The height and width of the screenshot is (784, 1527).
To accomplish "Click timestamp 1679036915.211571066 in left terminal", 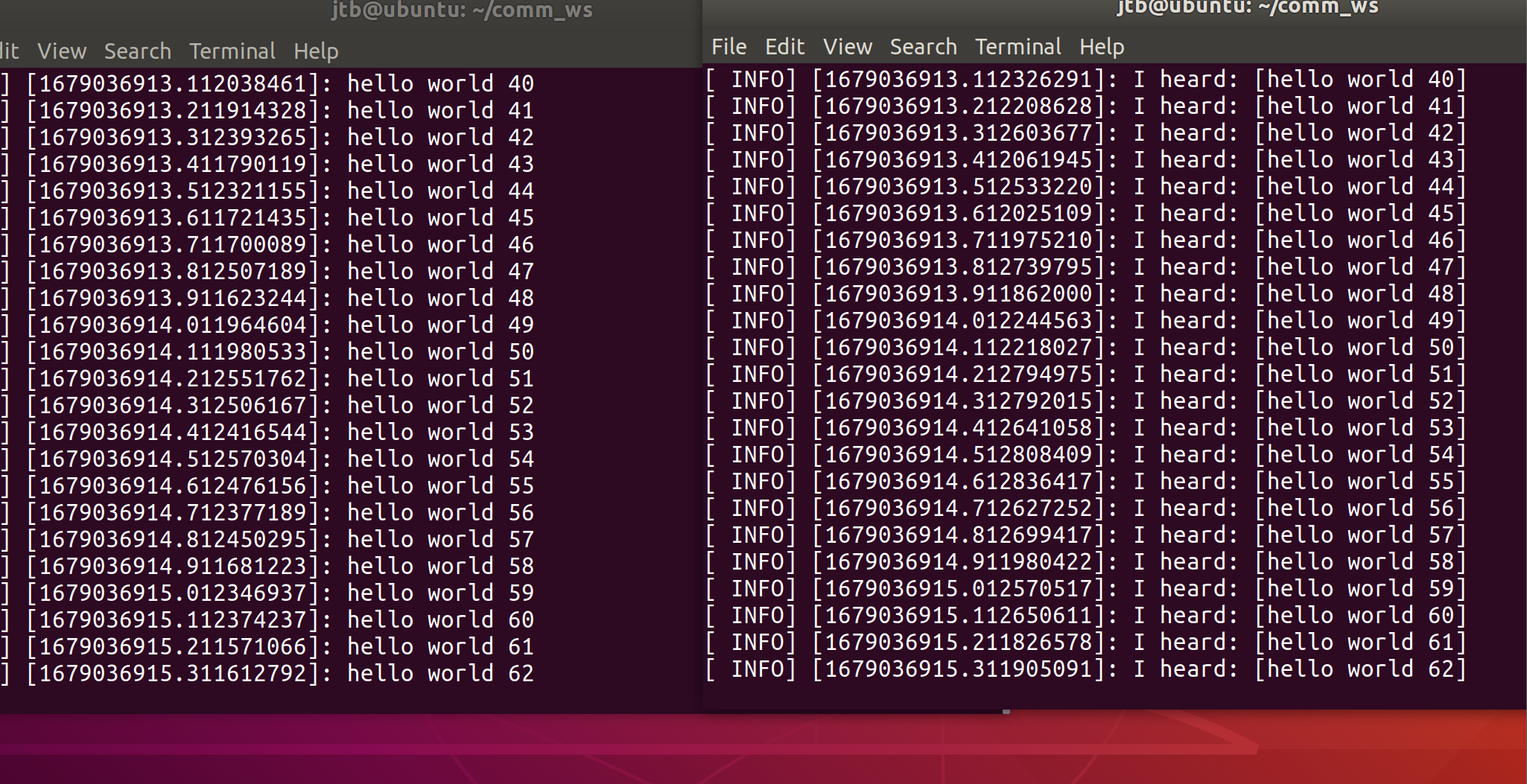I will (x=173, y=646).
